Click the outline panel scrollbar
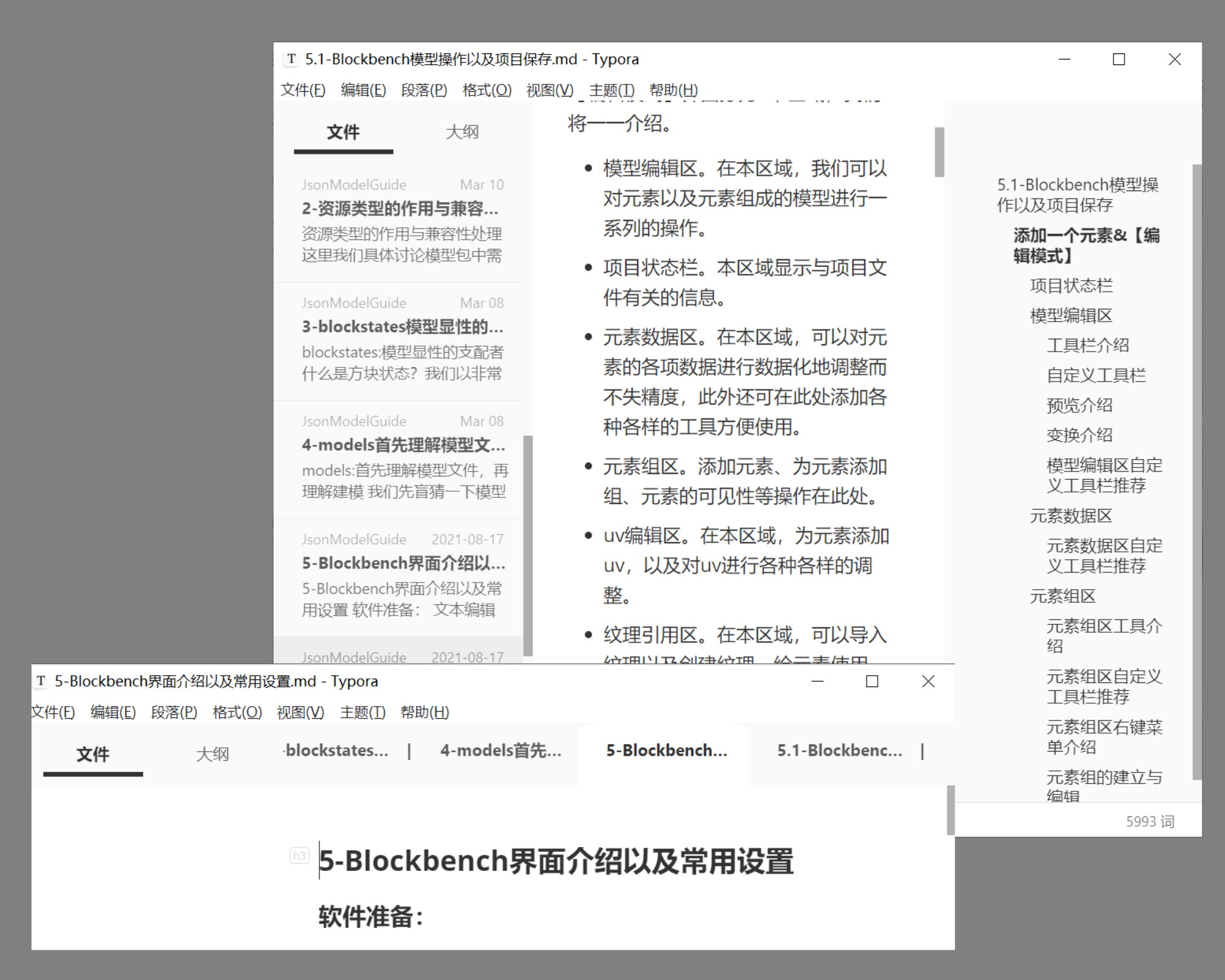Screen dimensions: 1225x980 click(1197, 472)
